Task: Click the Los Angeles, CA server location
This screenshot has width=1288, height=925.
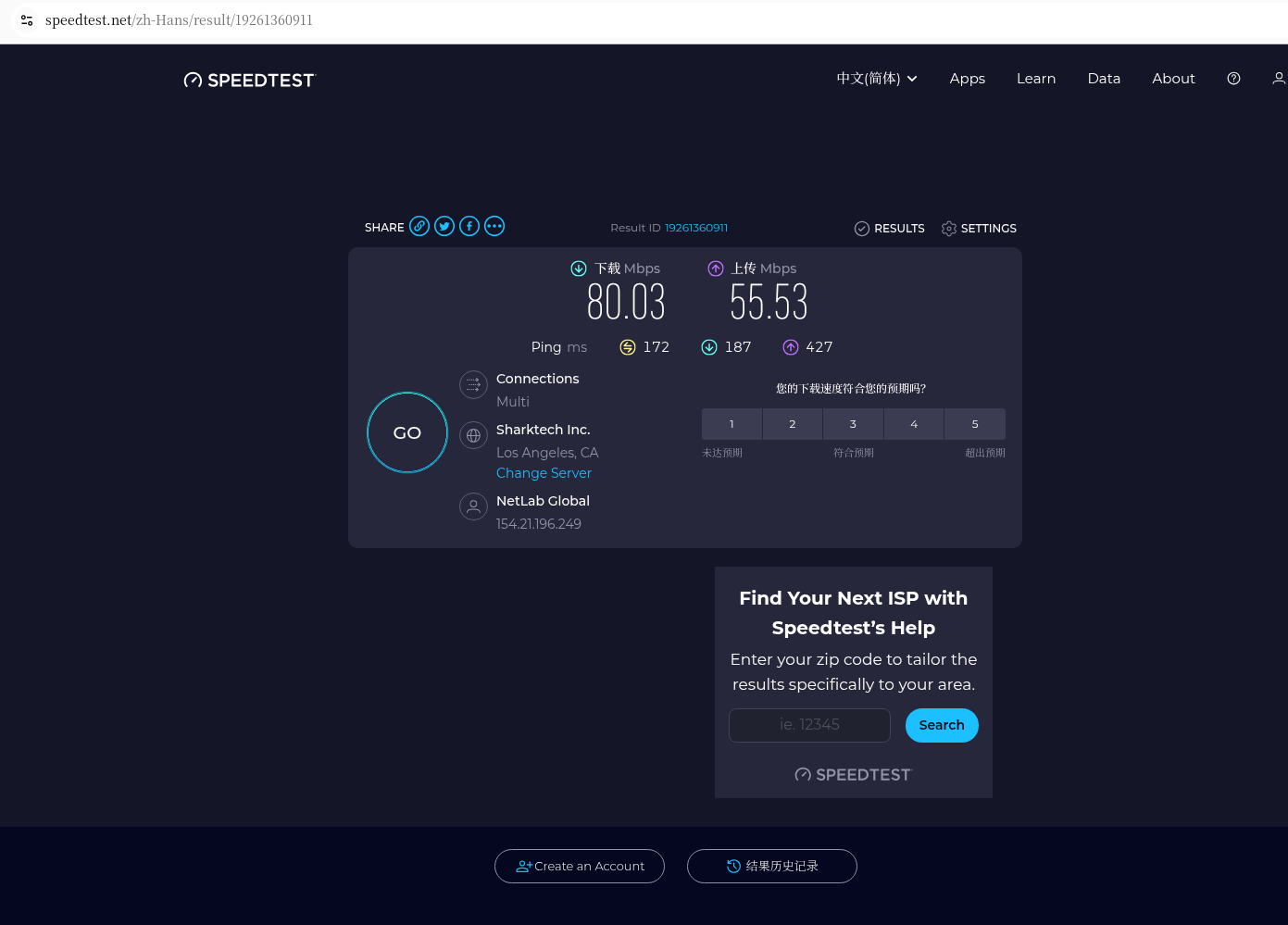Action: pyautogui.click(x=547, y=453)
